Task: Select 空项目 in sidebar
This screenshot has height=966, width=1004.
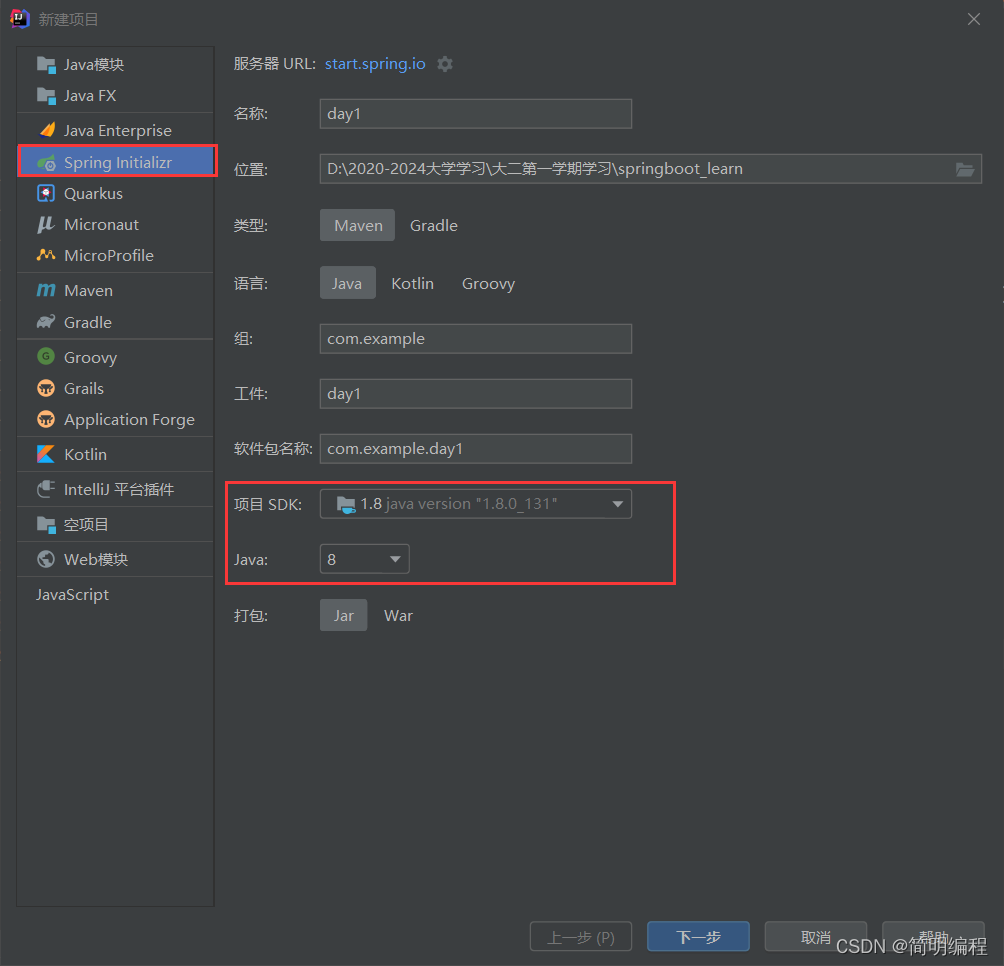Action: click(x=115, y=525)
